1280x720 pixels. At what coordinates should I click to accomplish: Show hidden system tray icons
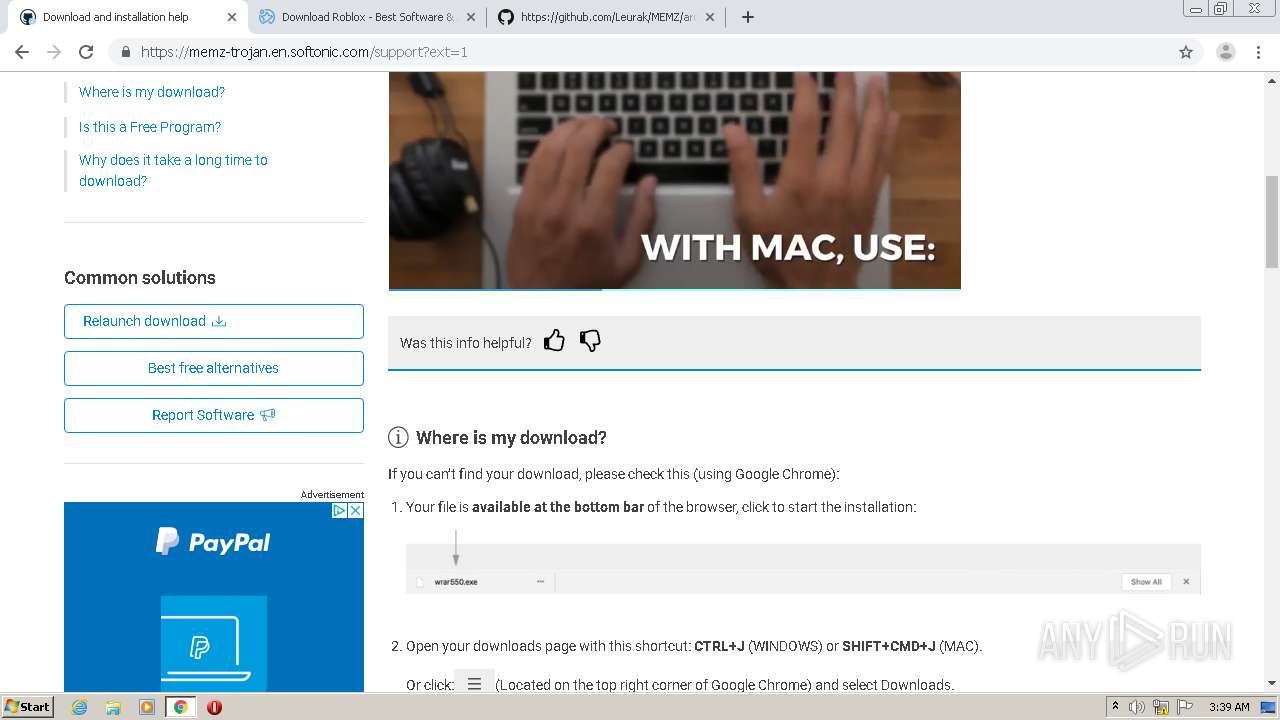click(x=1115, y=707)
